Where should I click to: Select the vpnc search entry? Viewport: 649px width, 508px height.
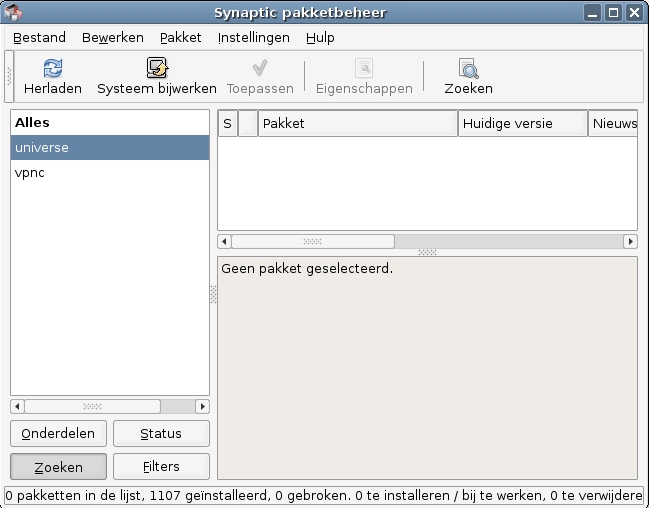110,172
